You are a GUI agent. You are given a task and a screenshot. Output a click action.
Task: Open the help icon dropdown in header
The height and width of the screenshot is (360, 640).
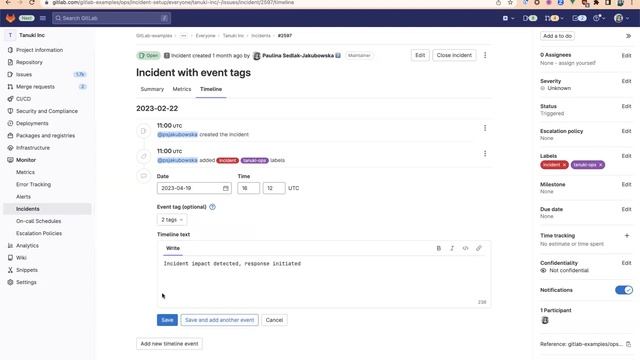[599, 18]
